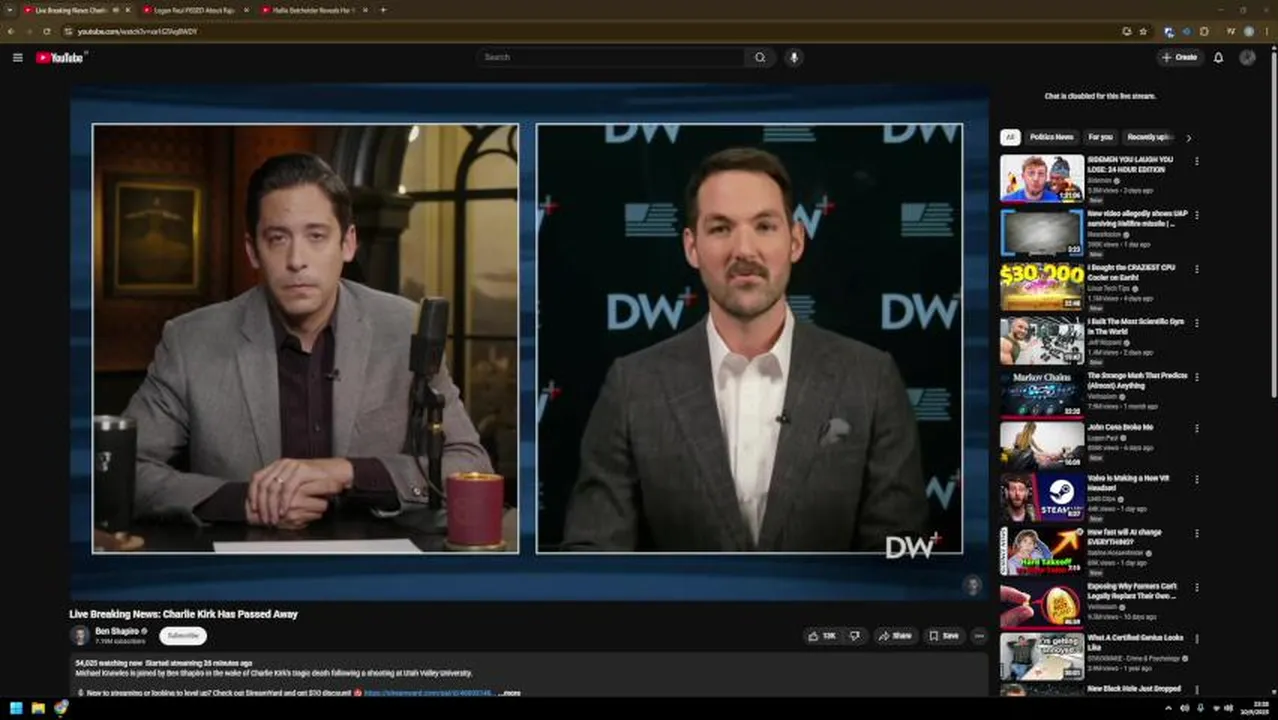View site information icon in the address bar
This screenshot has height=720, width=1278.
[x=68, y=31]
